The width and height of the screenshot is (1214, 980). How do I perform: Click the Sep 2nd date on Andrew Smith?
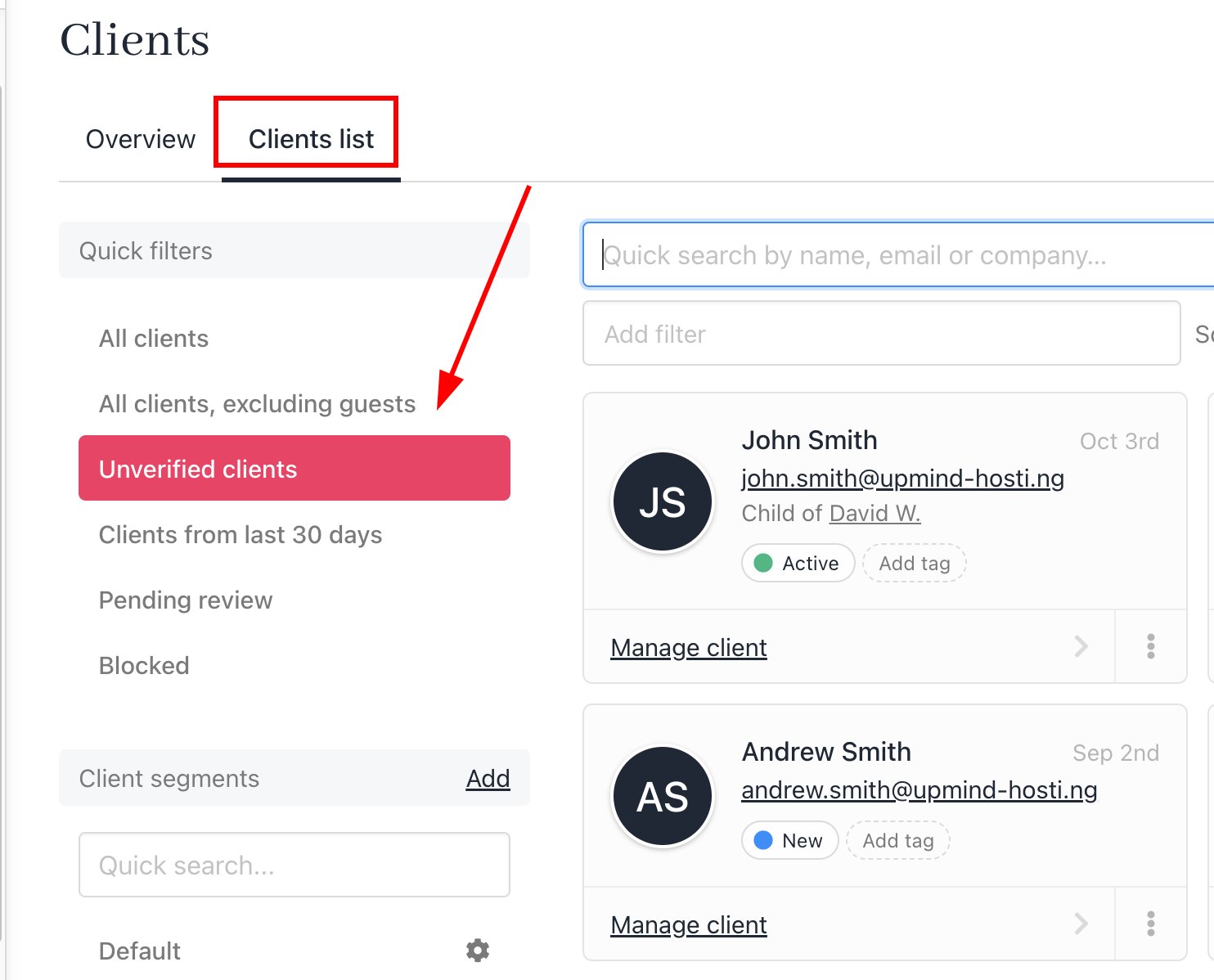pyautogui.click(x=1116, y=753)
